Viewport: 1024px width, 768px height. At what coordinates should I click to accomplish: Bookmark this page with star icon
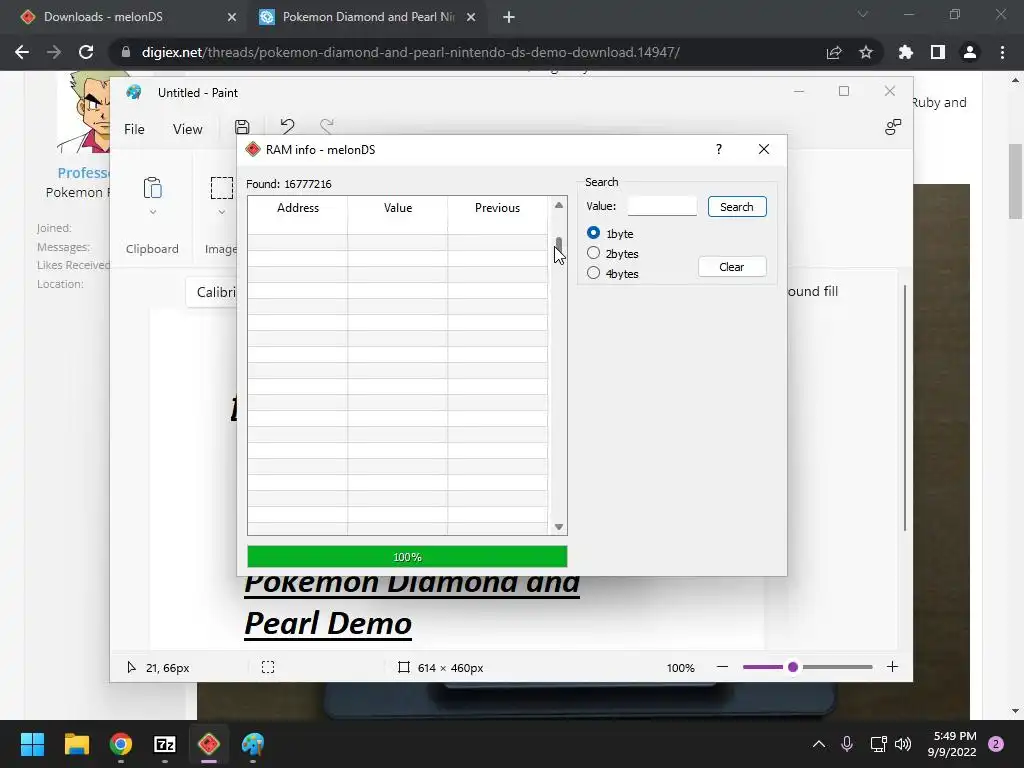[866, 52]
